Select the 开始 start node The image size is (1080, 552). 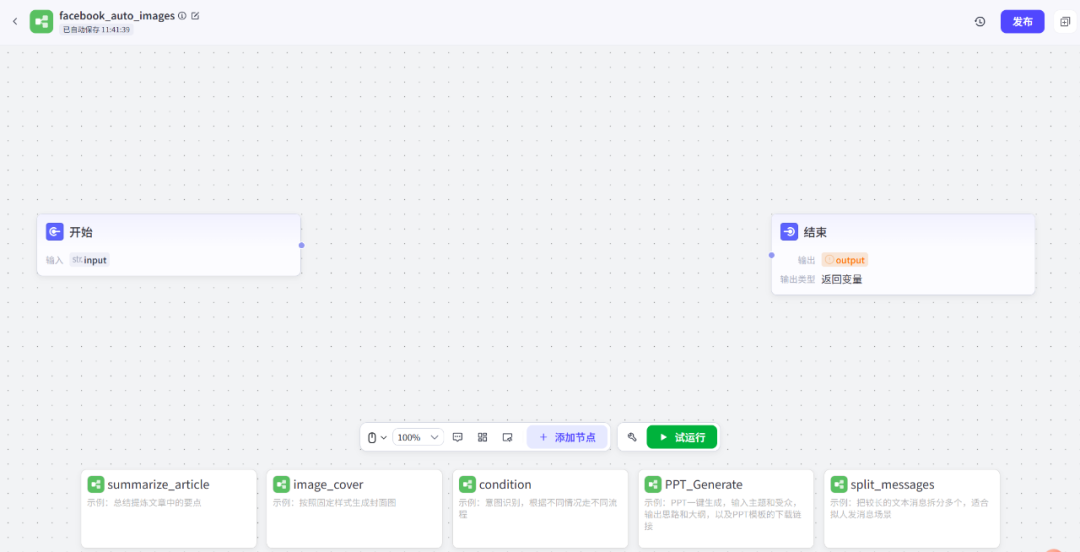click(168, 232)
